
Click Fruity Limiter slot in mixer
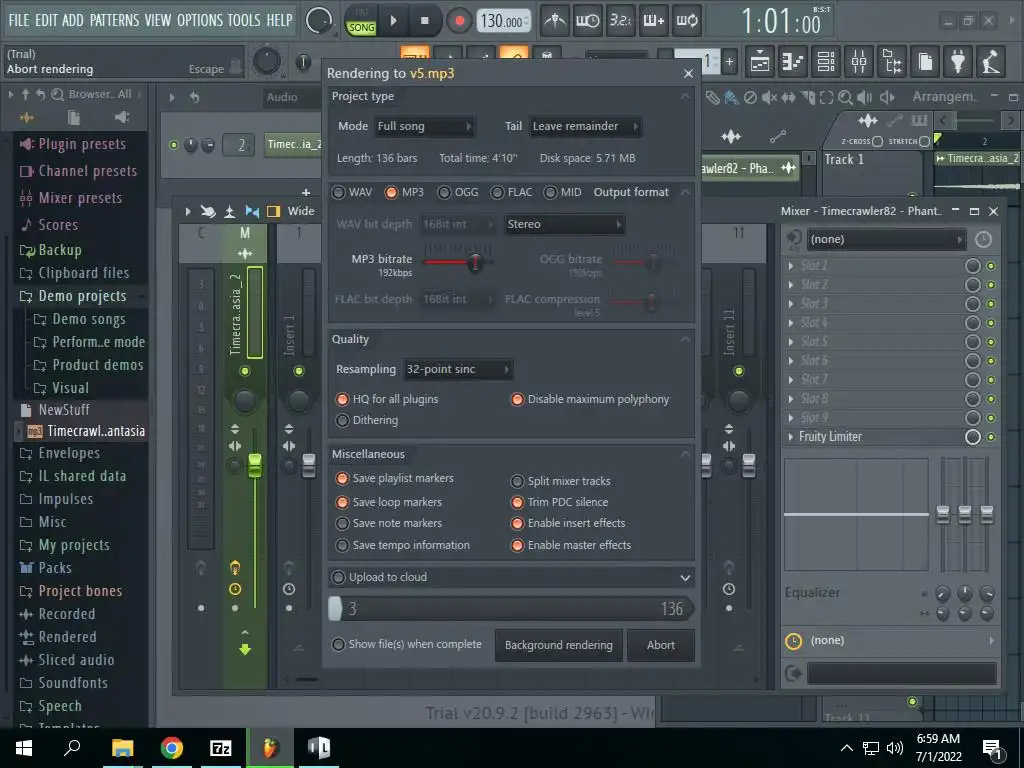[831, 437]
